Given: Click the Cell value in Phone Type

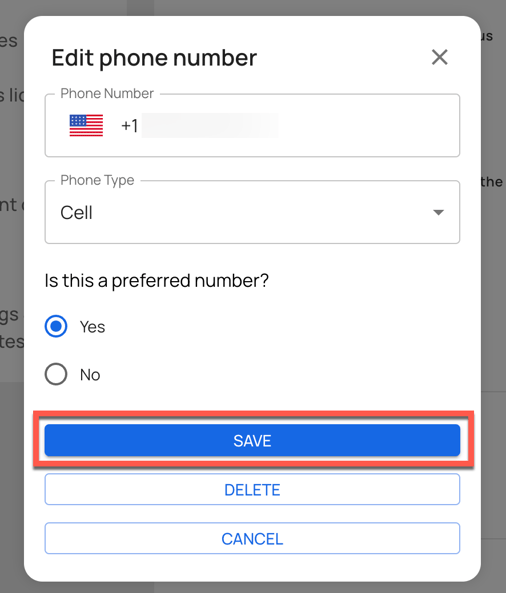Looking at the screenshot, I should (76, 213).
